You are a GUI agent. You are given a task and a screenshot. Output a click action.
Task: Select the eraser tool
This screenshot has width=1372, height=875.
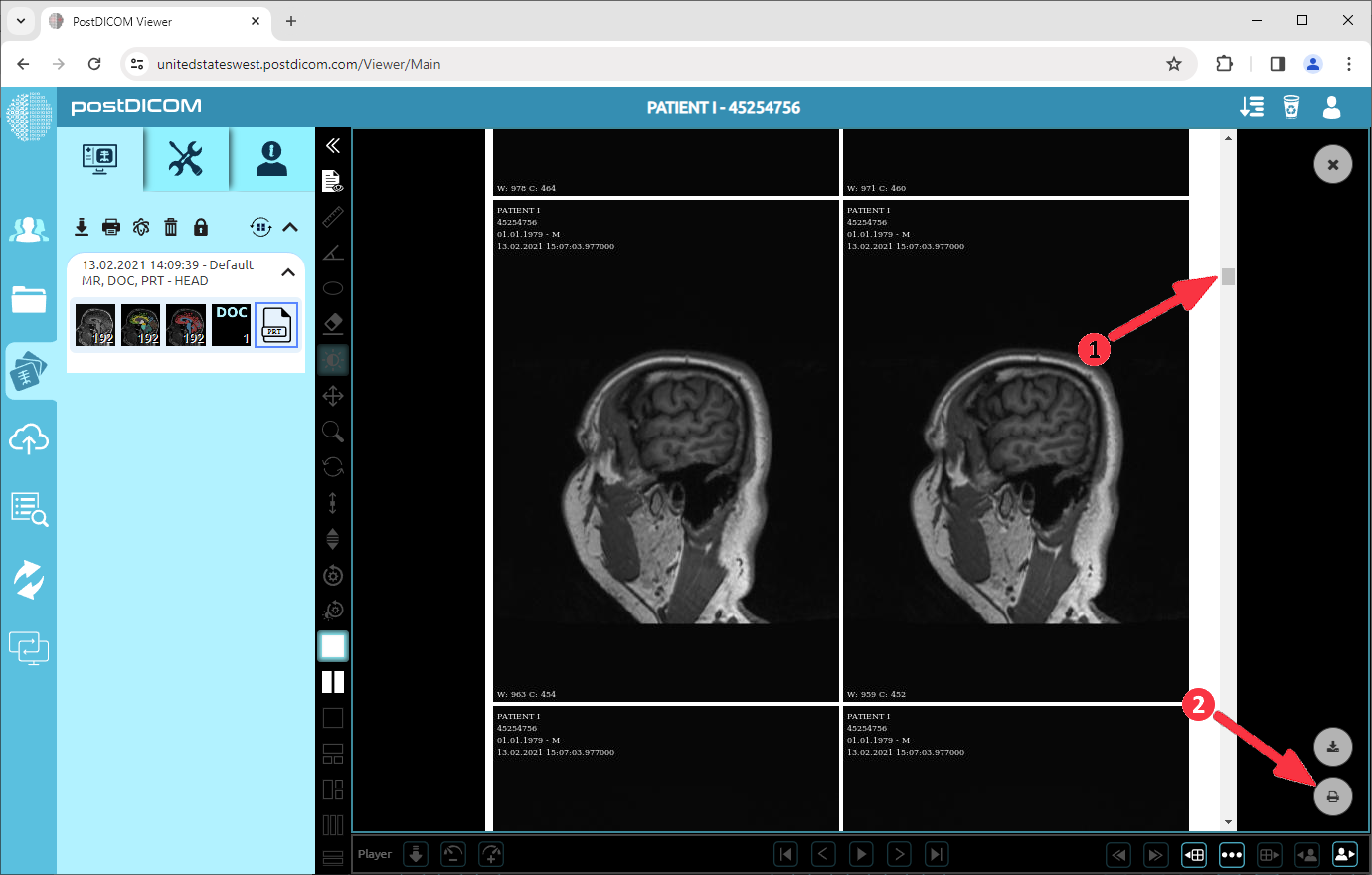333,323
